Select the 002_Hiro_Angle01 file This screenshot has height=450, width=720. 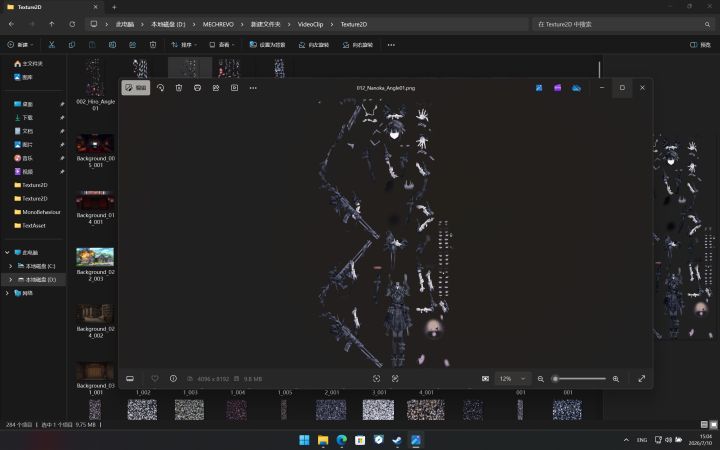(x=95, y=84)
